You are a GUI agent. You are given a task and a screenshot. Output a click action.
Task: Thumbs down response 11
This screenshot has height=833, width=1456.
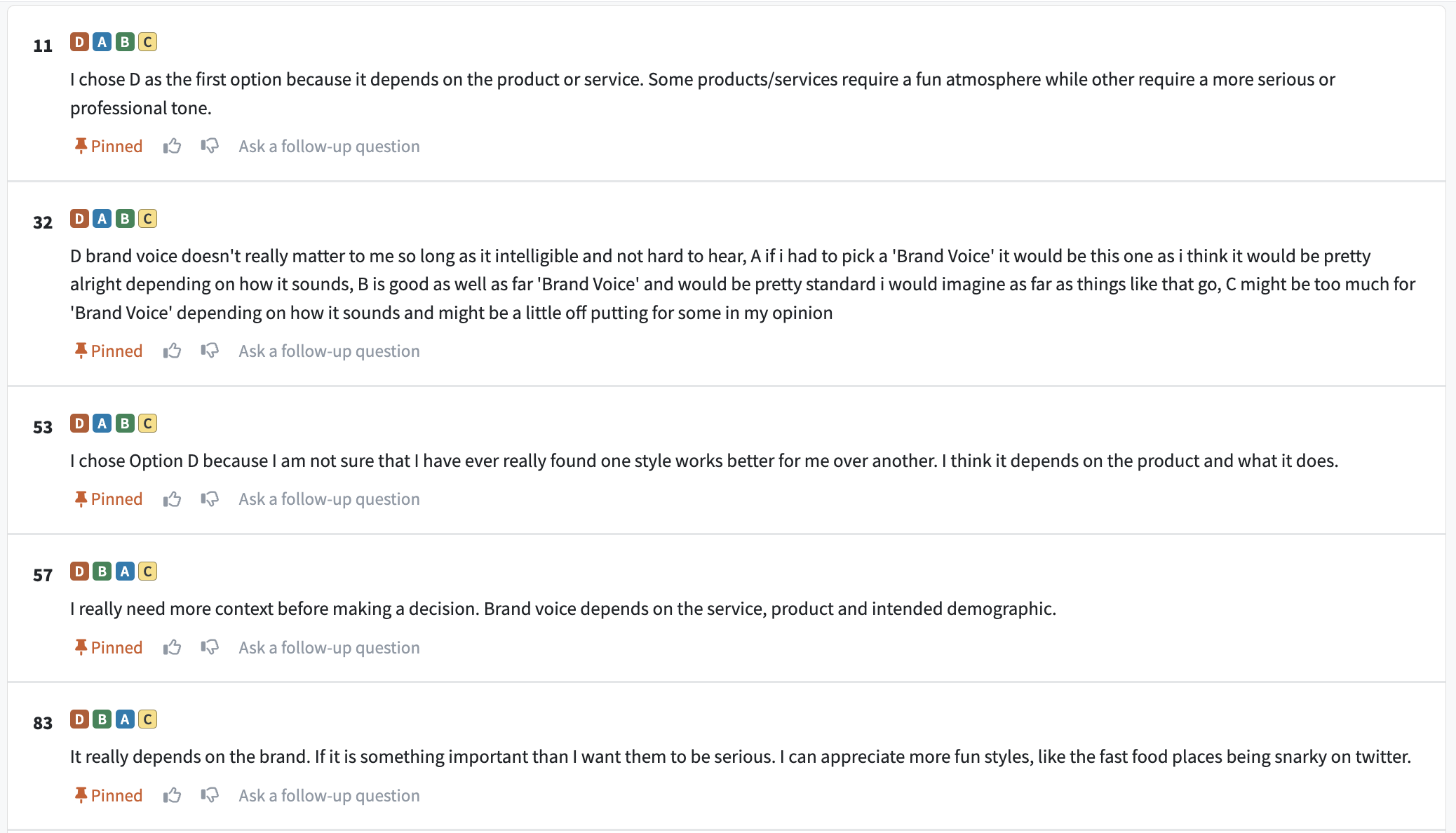[210, 146]
